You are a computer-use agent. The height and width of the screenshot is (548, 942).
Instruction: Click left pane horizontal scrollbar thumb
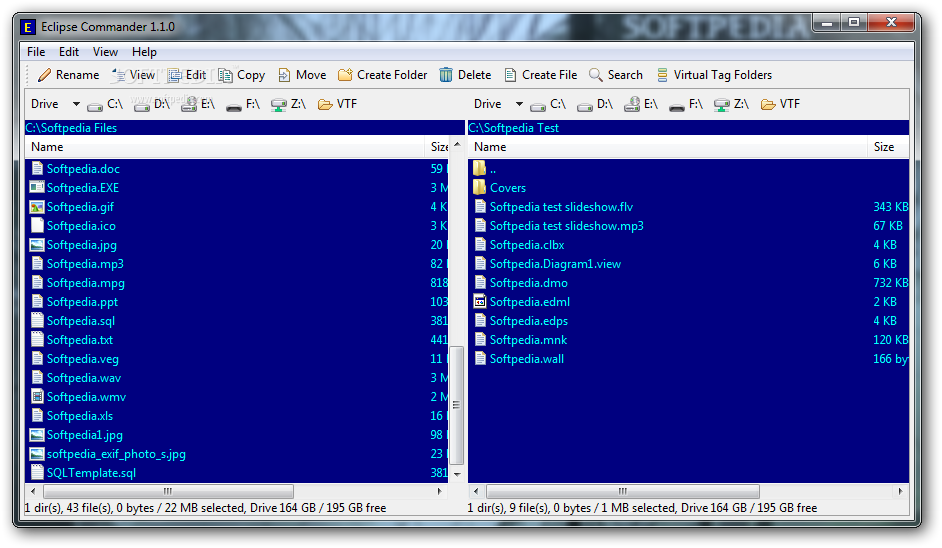point(168,491)
